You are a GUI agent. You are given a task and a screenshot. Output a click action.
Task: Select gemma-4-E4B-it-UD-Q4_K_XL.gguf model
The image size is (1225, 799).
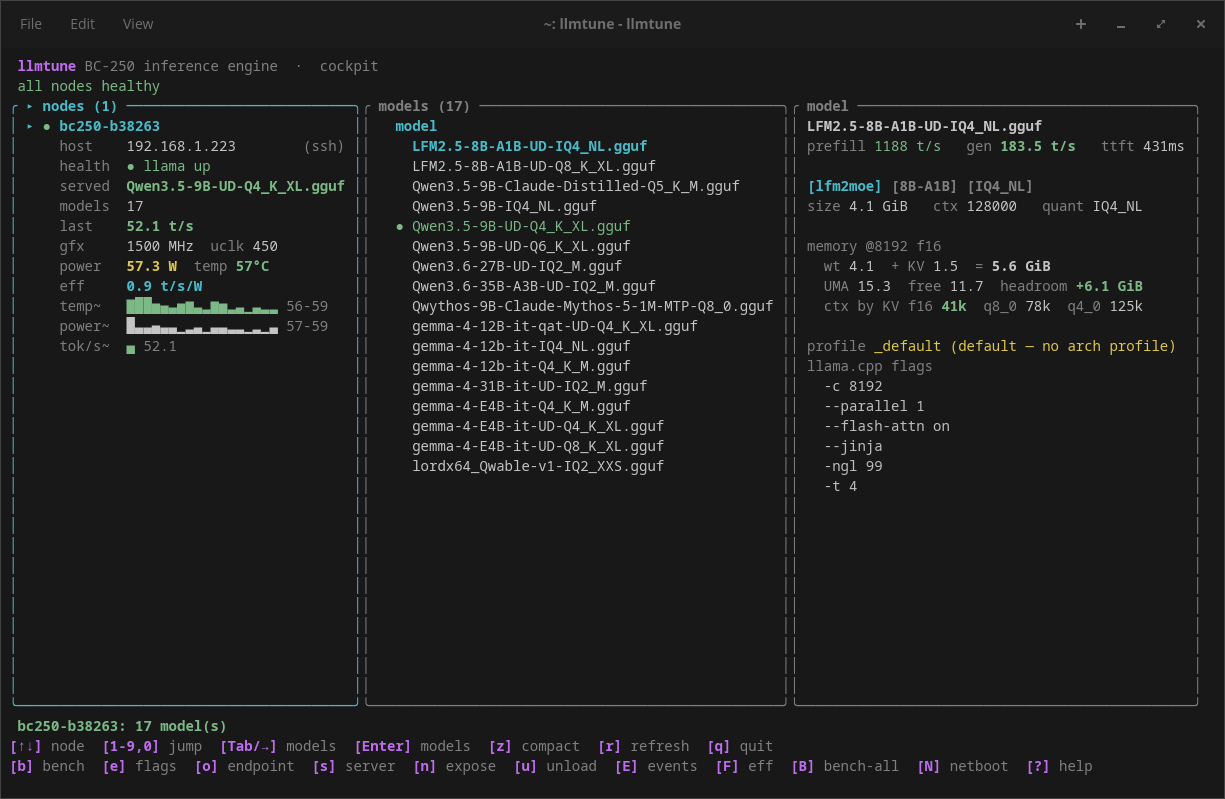click(538, 426)
